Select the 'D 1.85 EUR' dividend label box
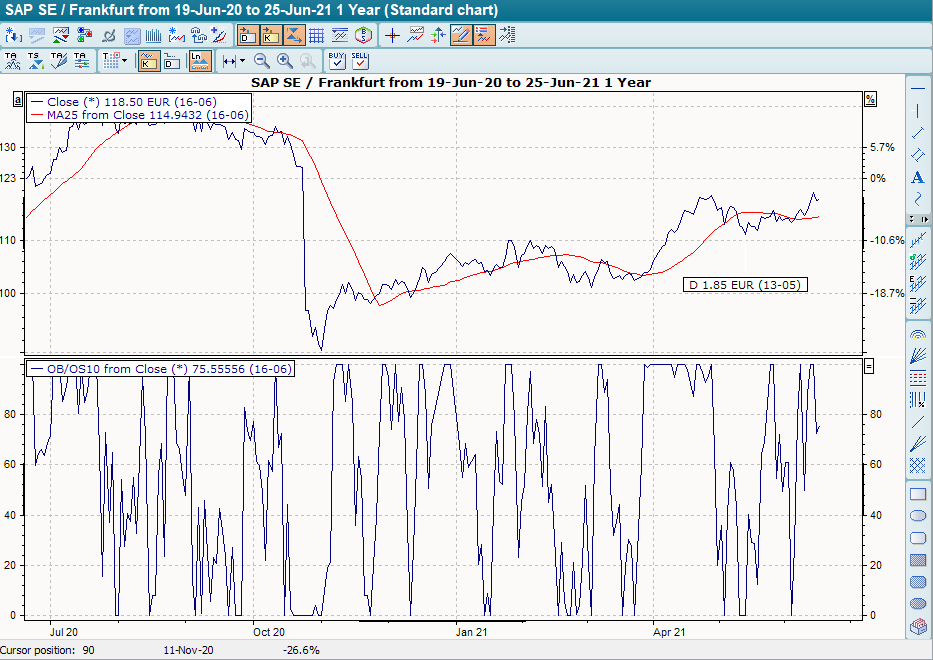 coord(744,284)
